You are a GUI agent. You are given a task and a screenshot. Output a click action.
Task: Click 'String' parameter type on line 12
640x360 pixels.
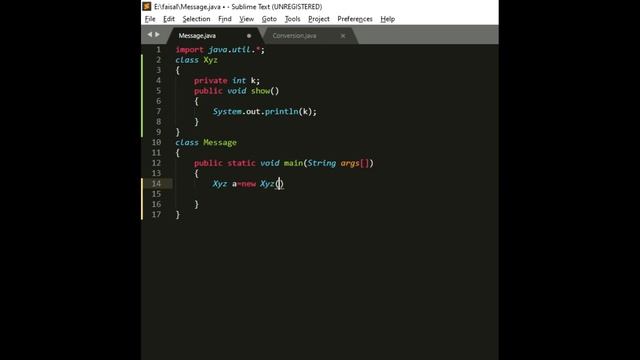[x=322, y=163]
